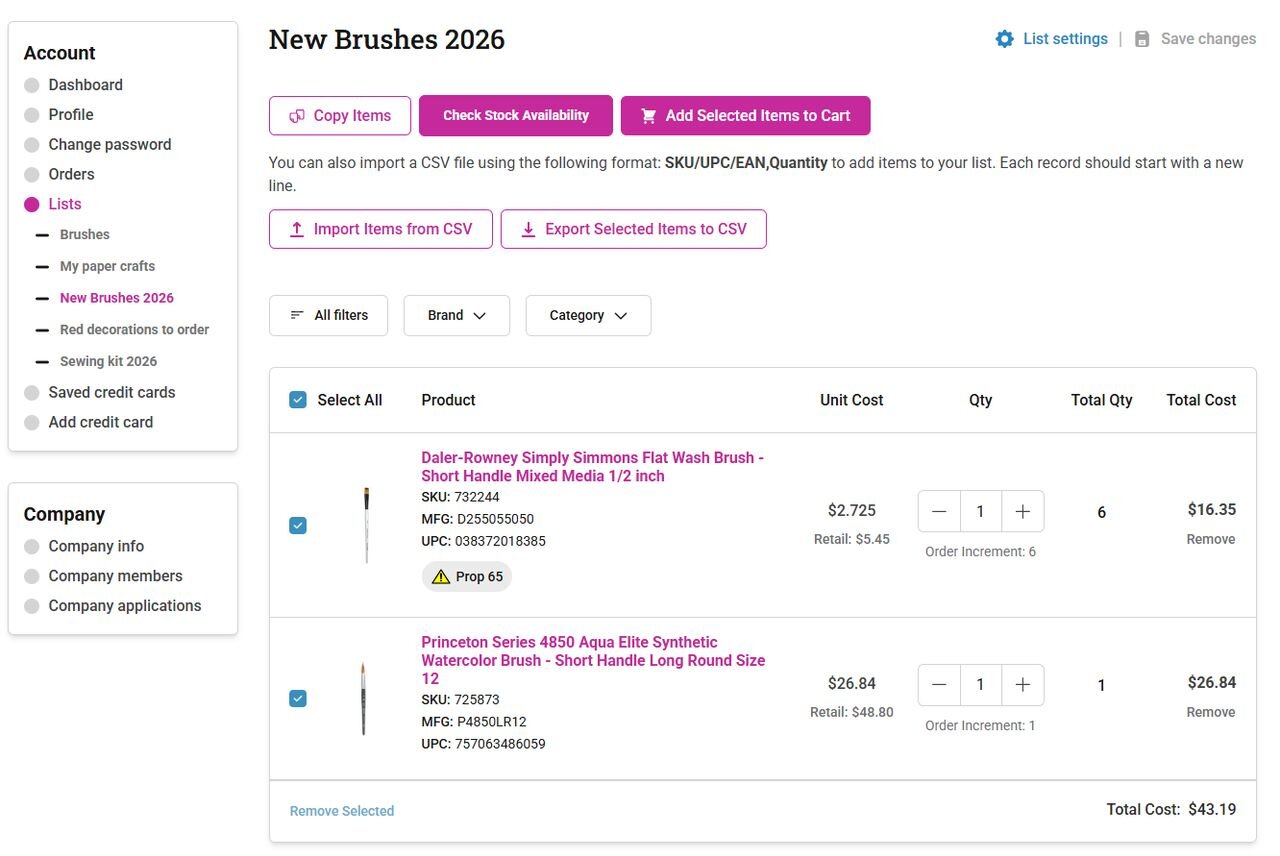Click Daler-Rowney brush product thumbnail
This screenshot has width=1280, height=856.
coord(366,525)
